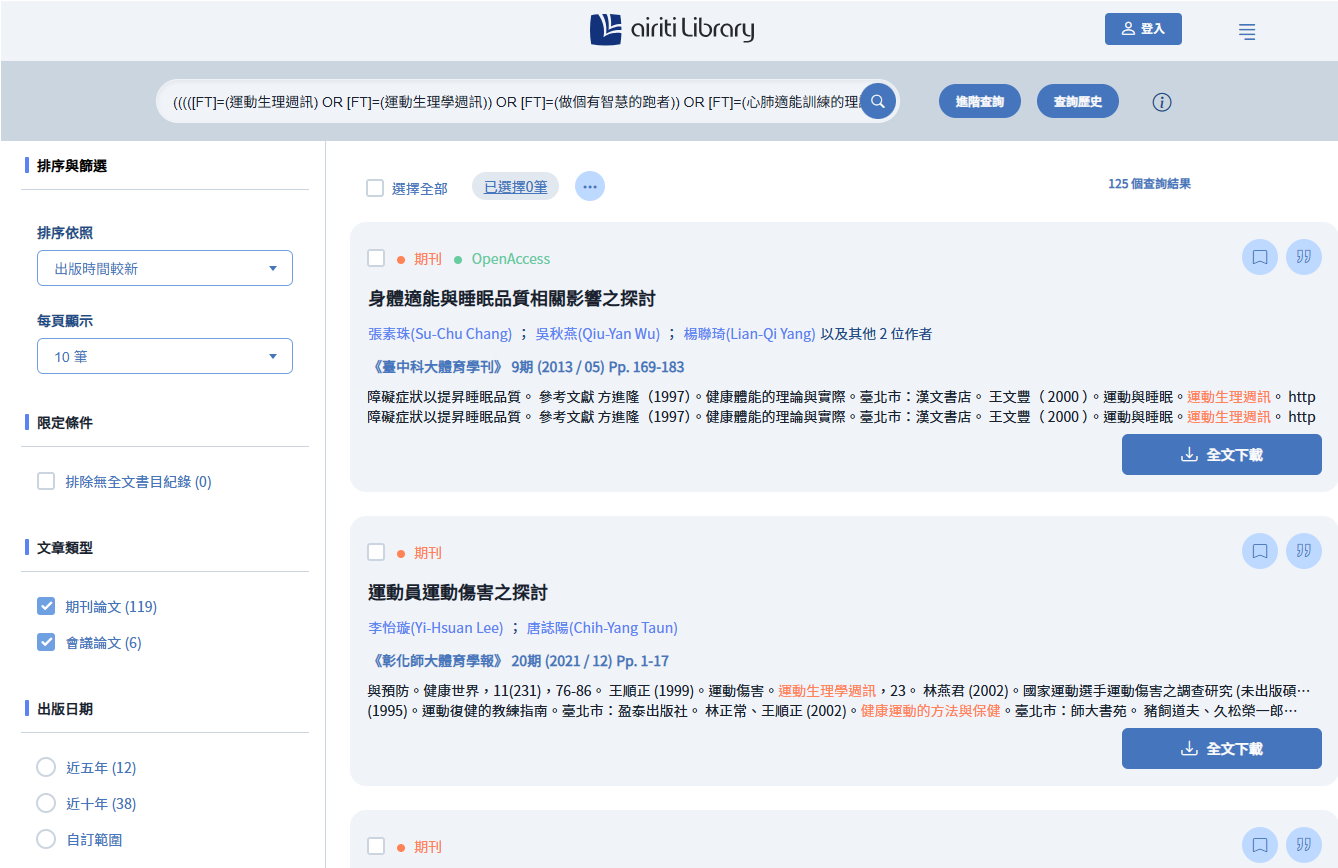Screen dimensions: 1338x868
Task: Expand the 排序依照 sort dropdown
Action: tap(164, 268)
